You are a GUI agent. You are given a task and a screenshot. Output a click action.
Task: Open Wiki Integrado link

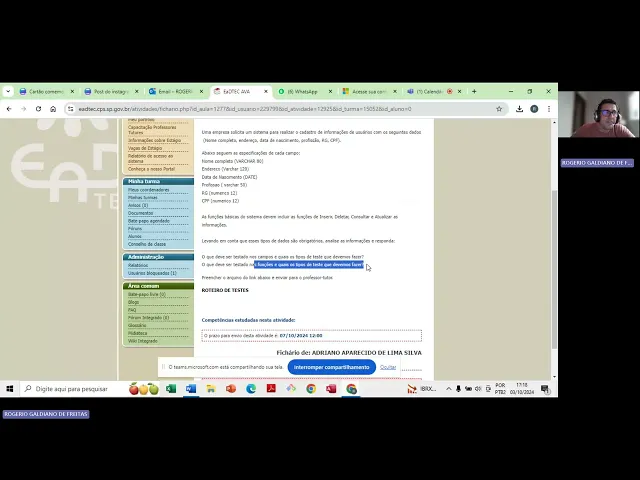142,341
